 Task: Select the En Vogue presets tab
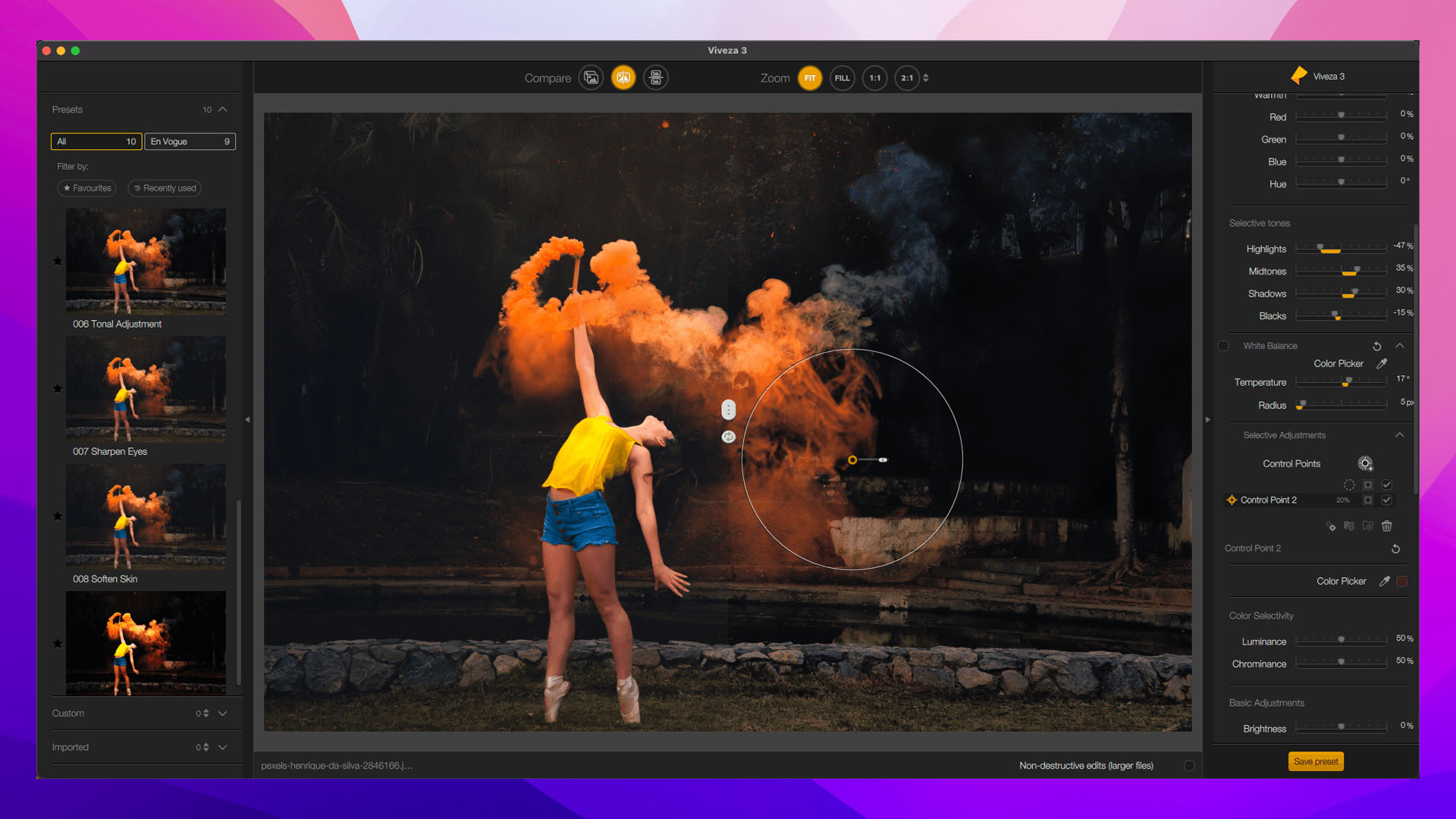pyautogui.click(x=190, y=142)
